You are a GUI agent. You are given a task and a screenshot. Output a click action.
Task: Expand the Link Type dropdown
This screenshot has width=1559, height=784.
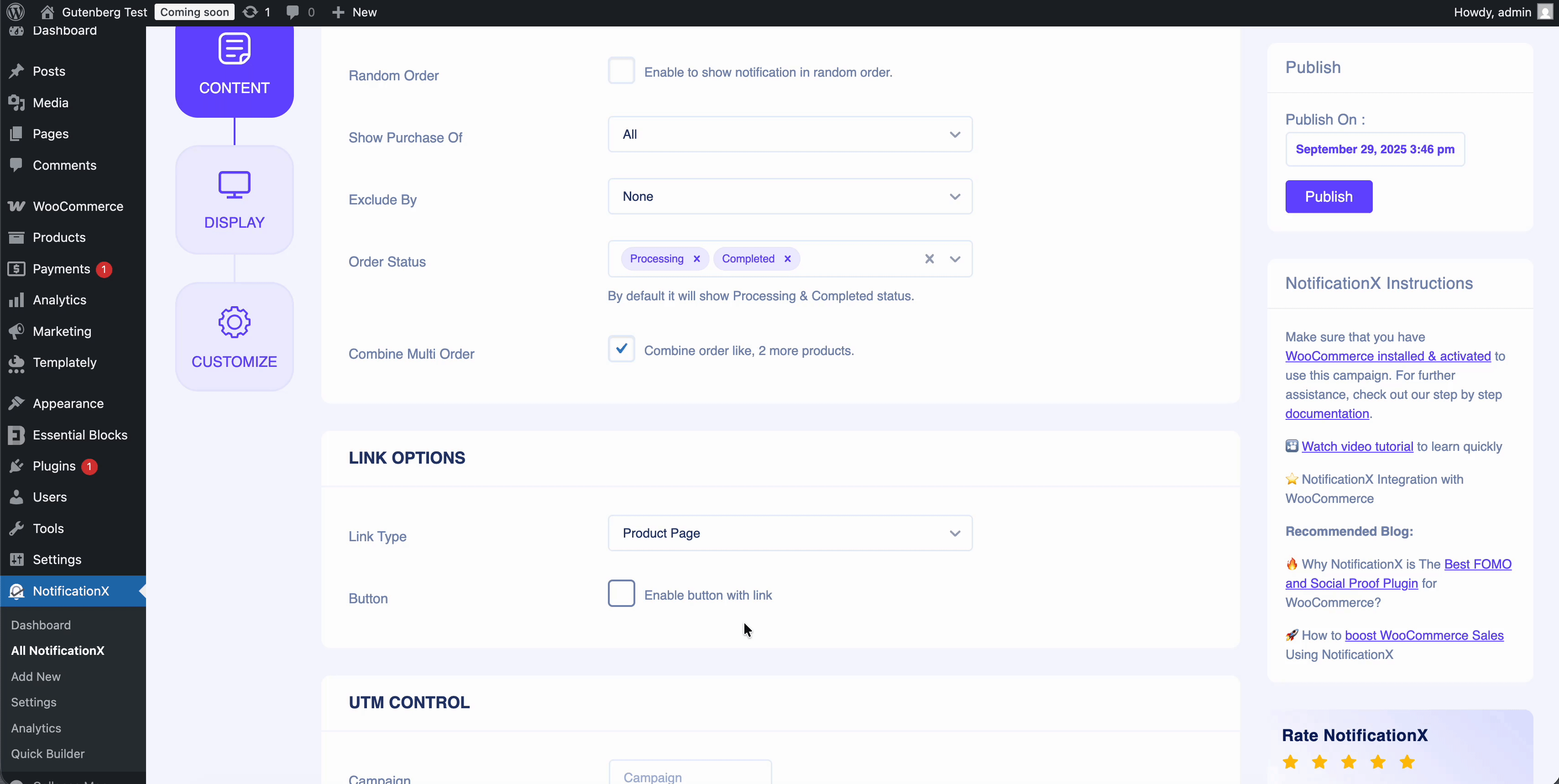(789, 533)
